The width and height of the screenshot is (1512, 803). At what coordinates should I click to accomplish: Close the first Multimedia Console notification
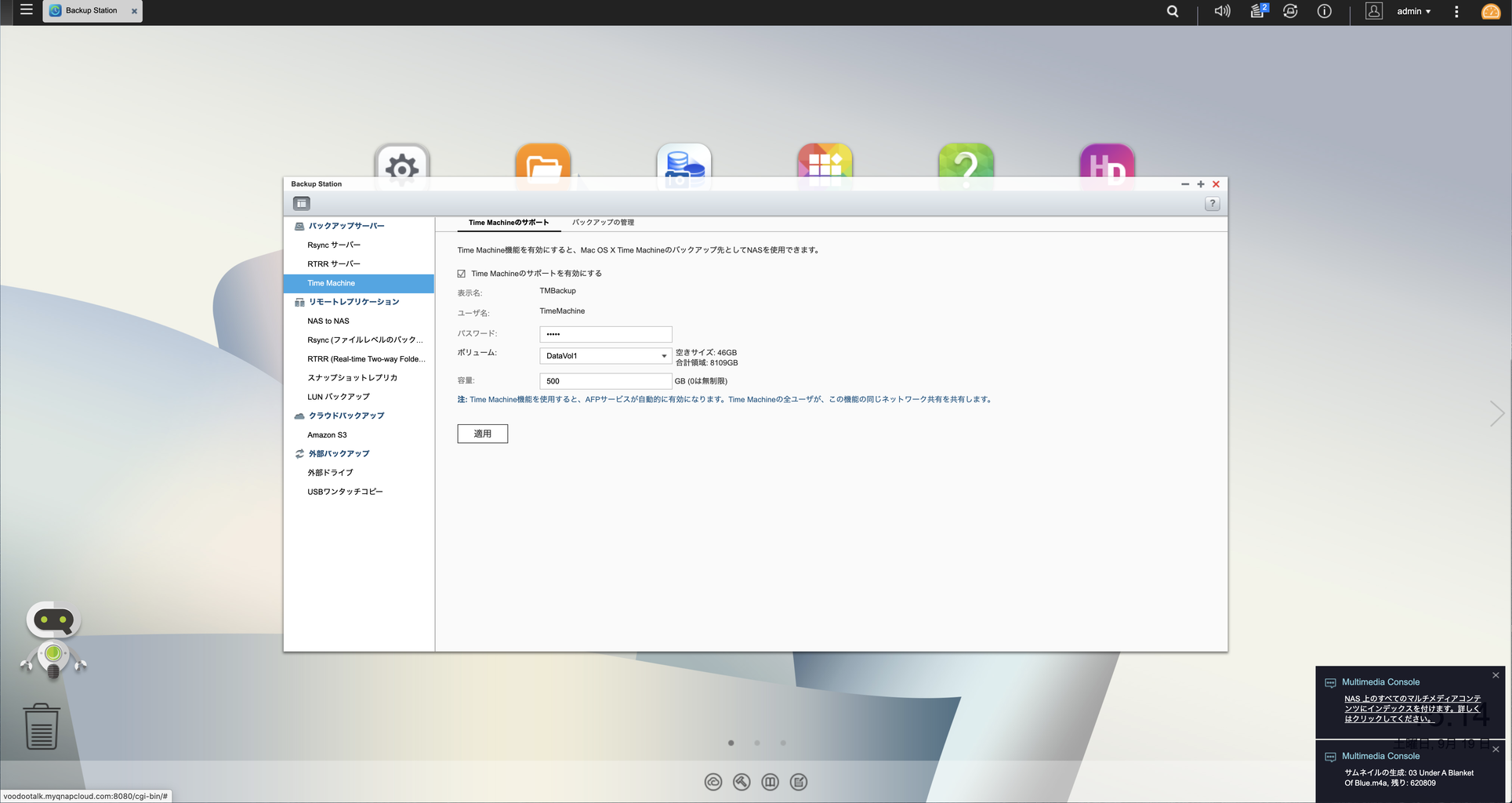[1496, 675]
